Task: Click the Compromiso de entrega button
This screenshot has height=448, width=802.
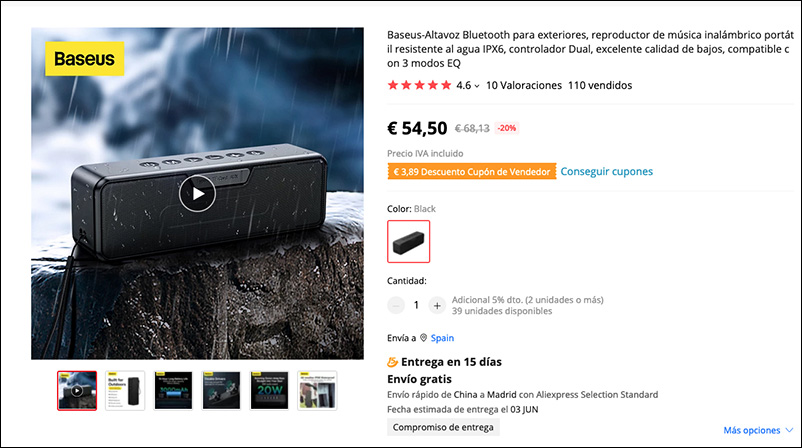Action: [443, 427]
